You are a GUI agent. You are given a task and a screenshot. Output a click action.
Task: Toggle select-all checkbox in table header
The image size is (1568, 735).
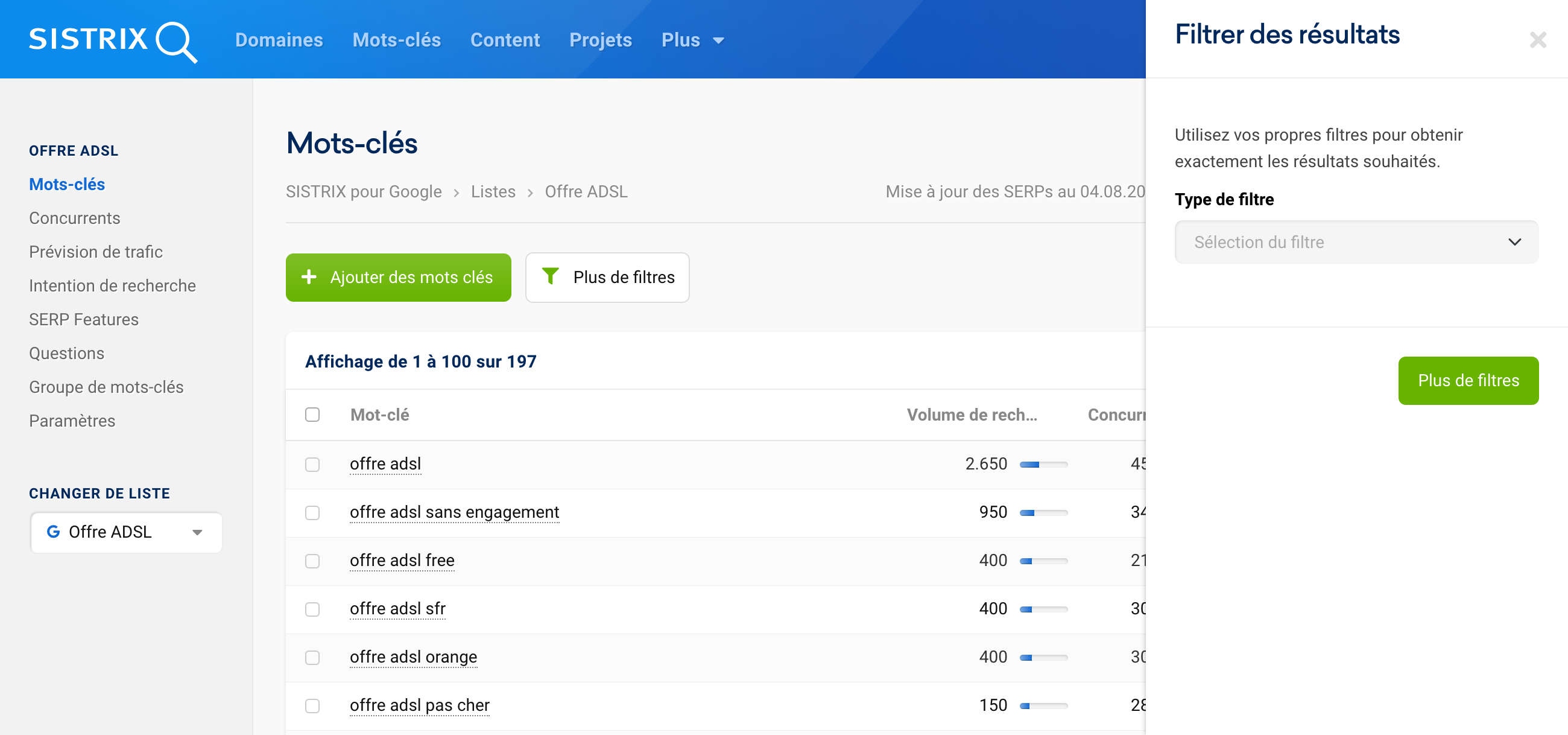[x=312, y=415]
